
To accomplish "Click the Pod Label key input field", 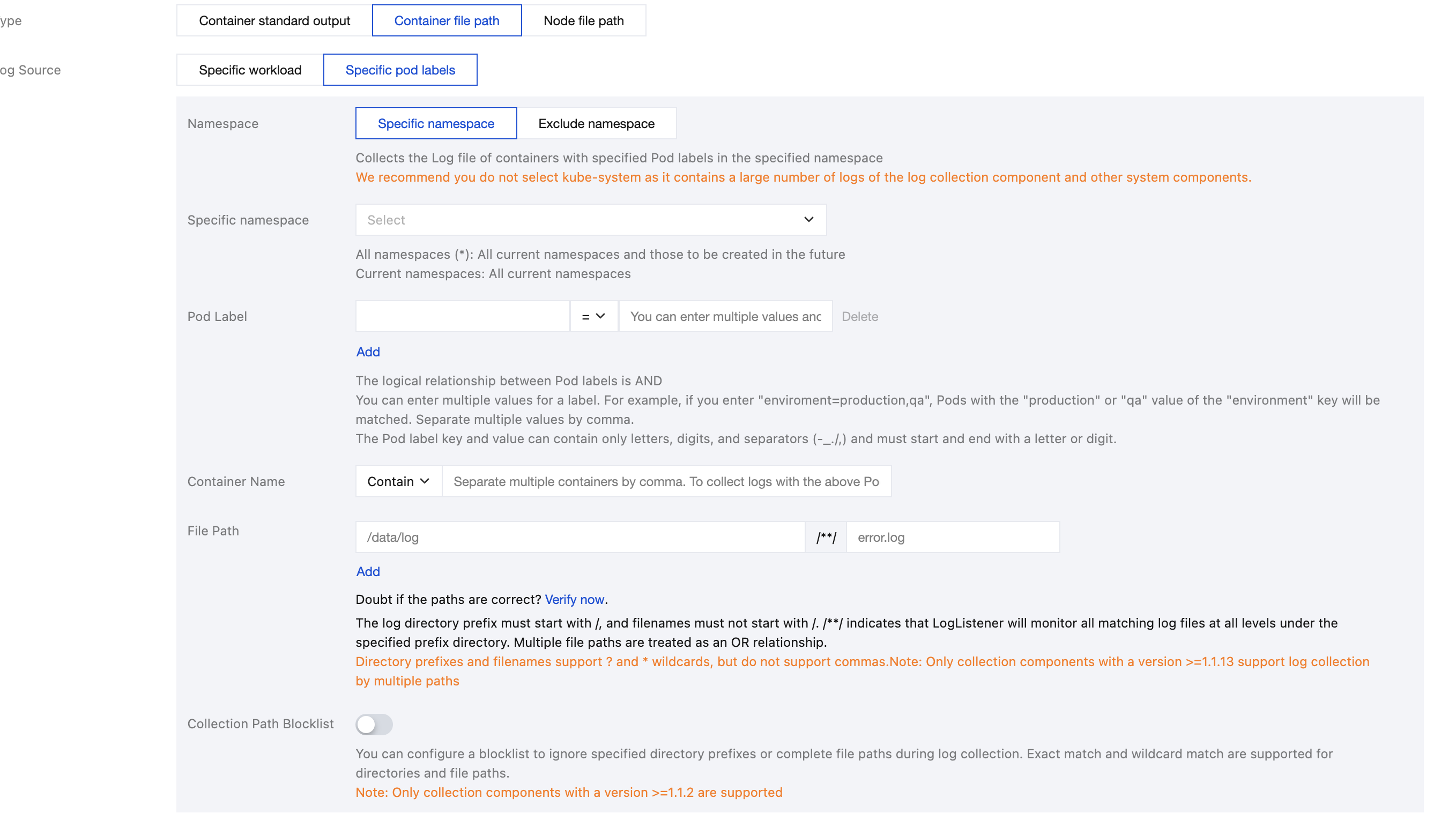I will click(x=462, y=316).
